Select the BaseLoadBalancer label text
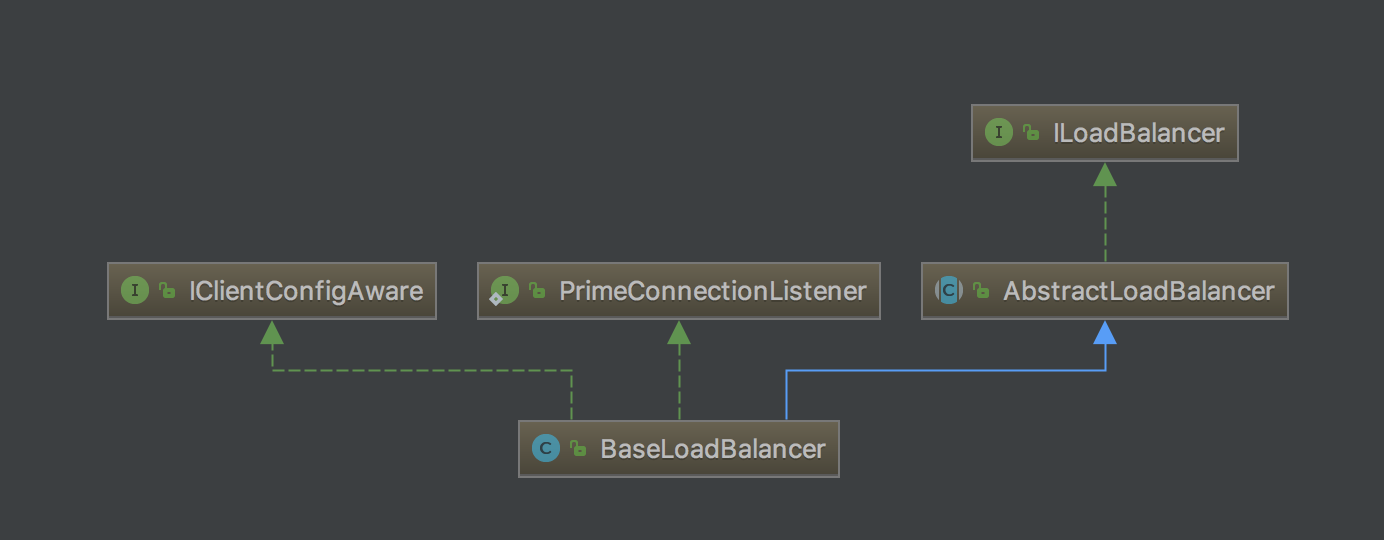Screen dimensions: 1384x540 pos(713,449)
